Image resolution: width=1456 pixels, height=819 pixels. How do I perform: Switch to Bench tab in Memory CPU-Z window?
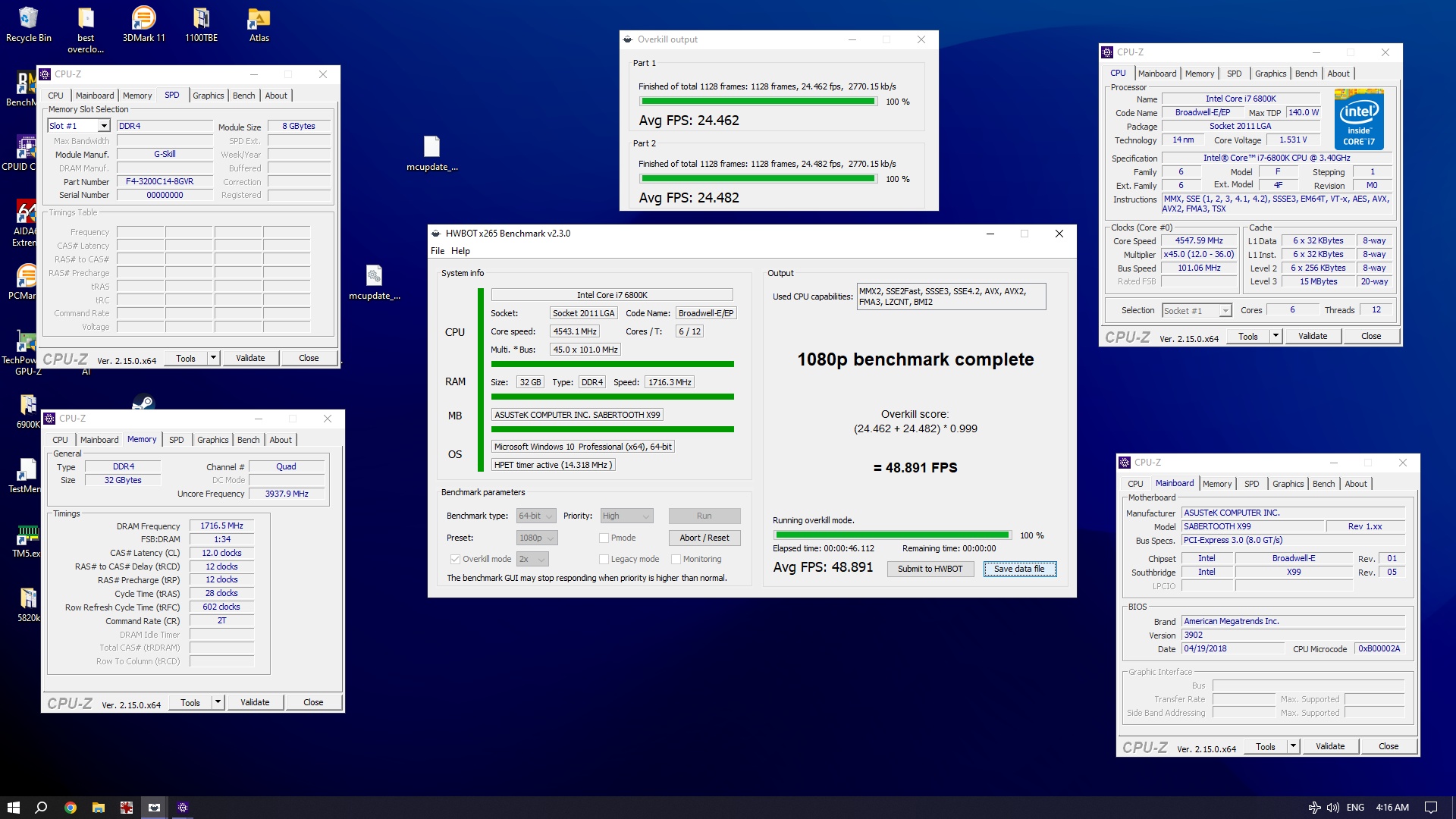coord(248,440)
